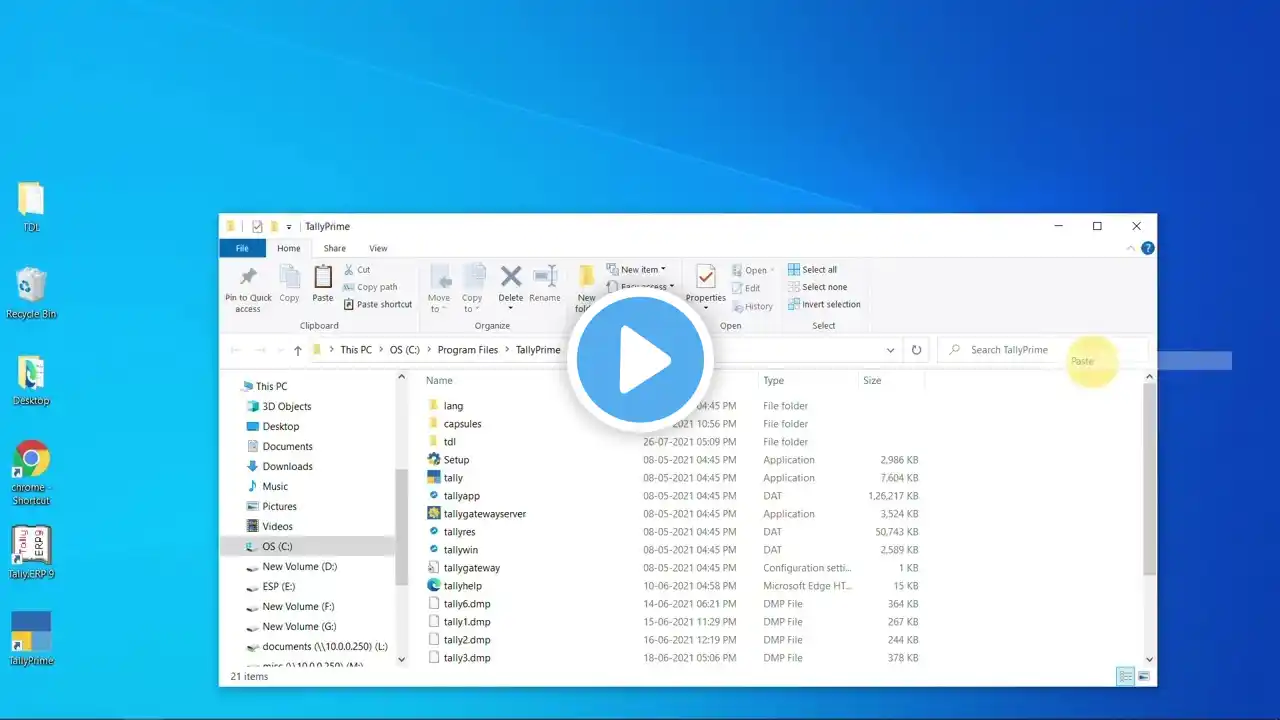Click the refresh button beside address bar
Image resolution: width=1280 pixels, height=720 pixels.
(x=916, y=350)
